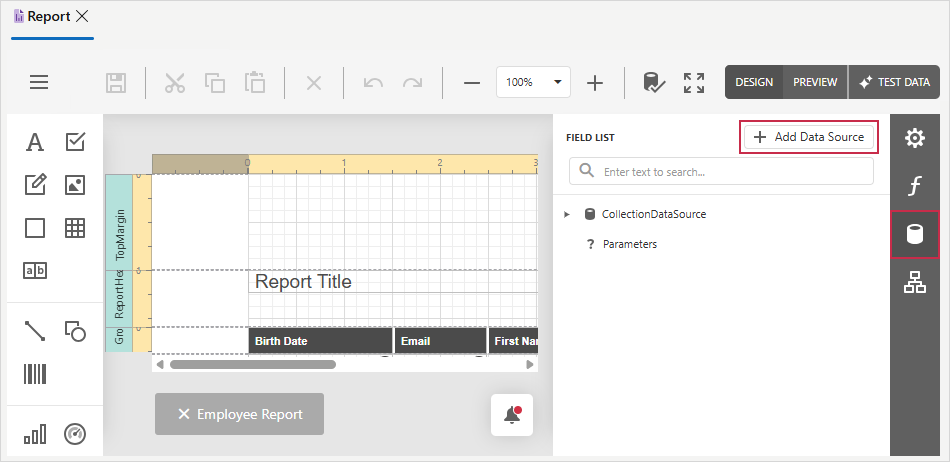Click the Save disk icon
Screen dimensions: 950x462
pyautogui.click(x=116, y=82)
